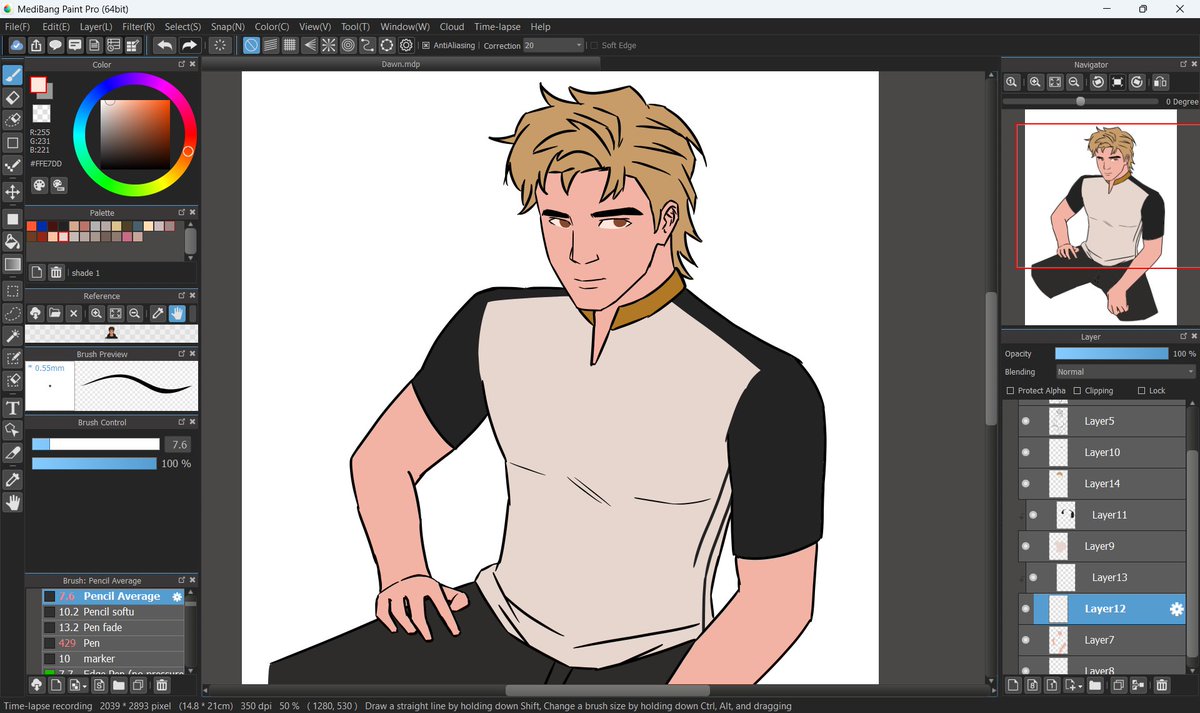This screenshot has width=1200, height=713.
Task: Select the marker brush
Action: tap(112, 659)
